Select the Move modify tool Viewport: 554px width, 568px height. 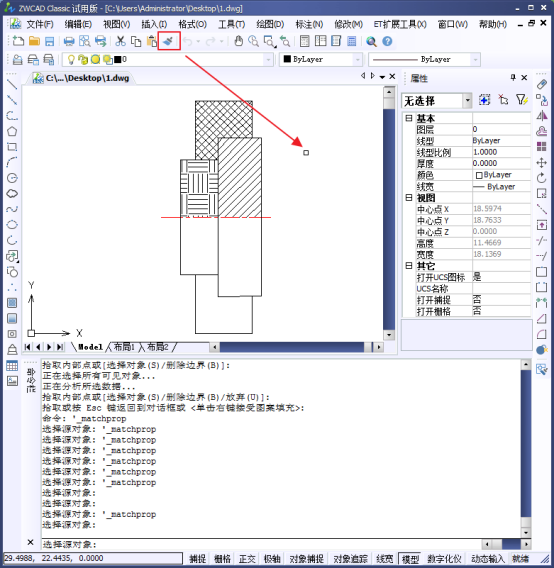[x=542, y=163]
